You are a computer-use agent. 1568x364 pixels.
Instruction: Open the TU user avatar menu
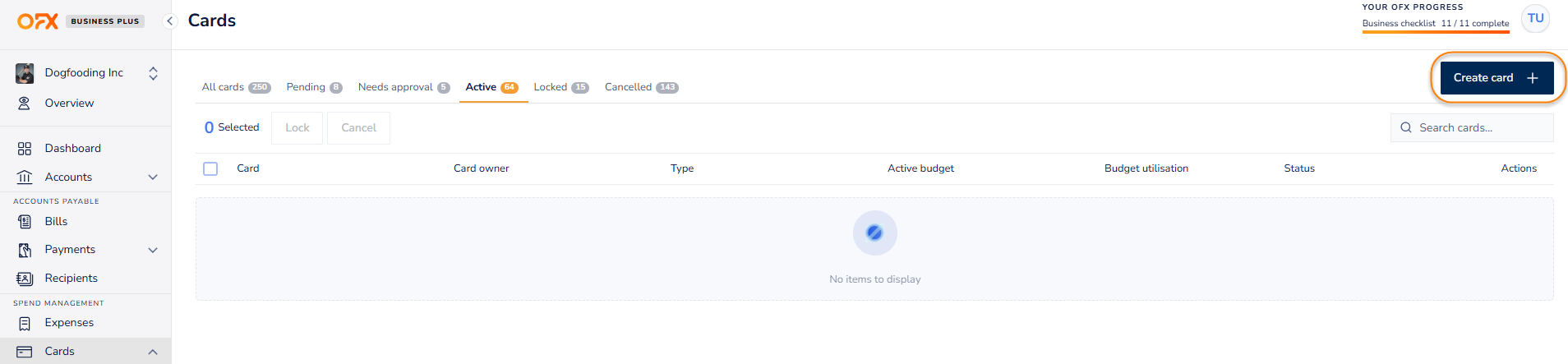[x=1535, y=19]
